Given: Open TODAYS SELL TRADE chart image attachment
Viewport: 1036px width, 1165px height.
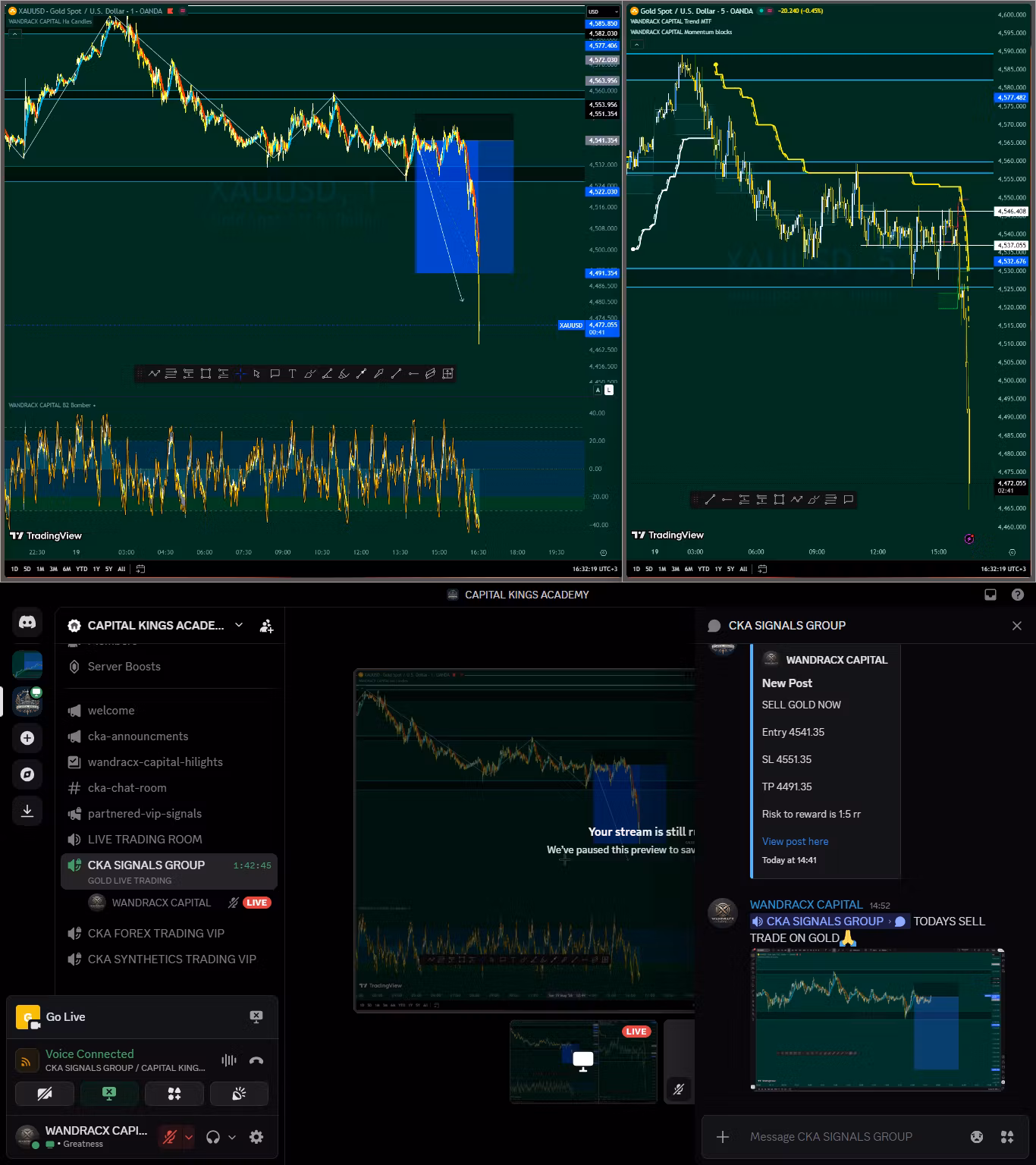Looking at the screenshot, I should [877, 1019].
